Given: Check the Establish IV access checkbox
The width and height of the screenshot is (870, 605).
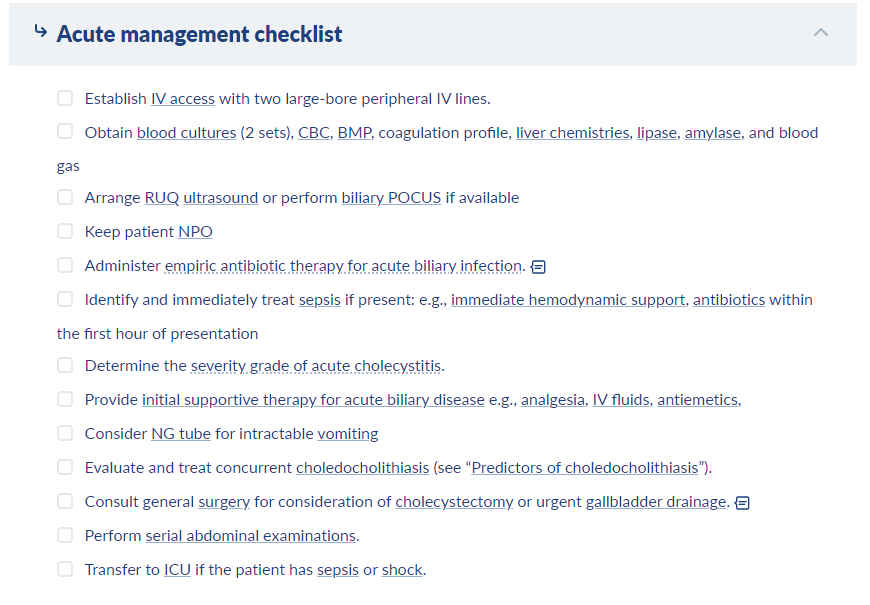Looking at the screenshot, I should click(65, 98).
